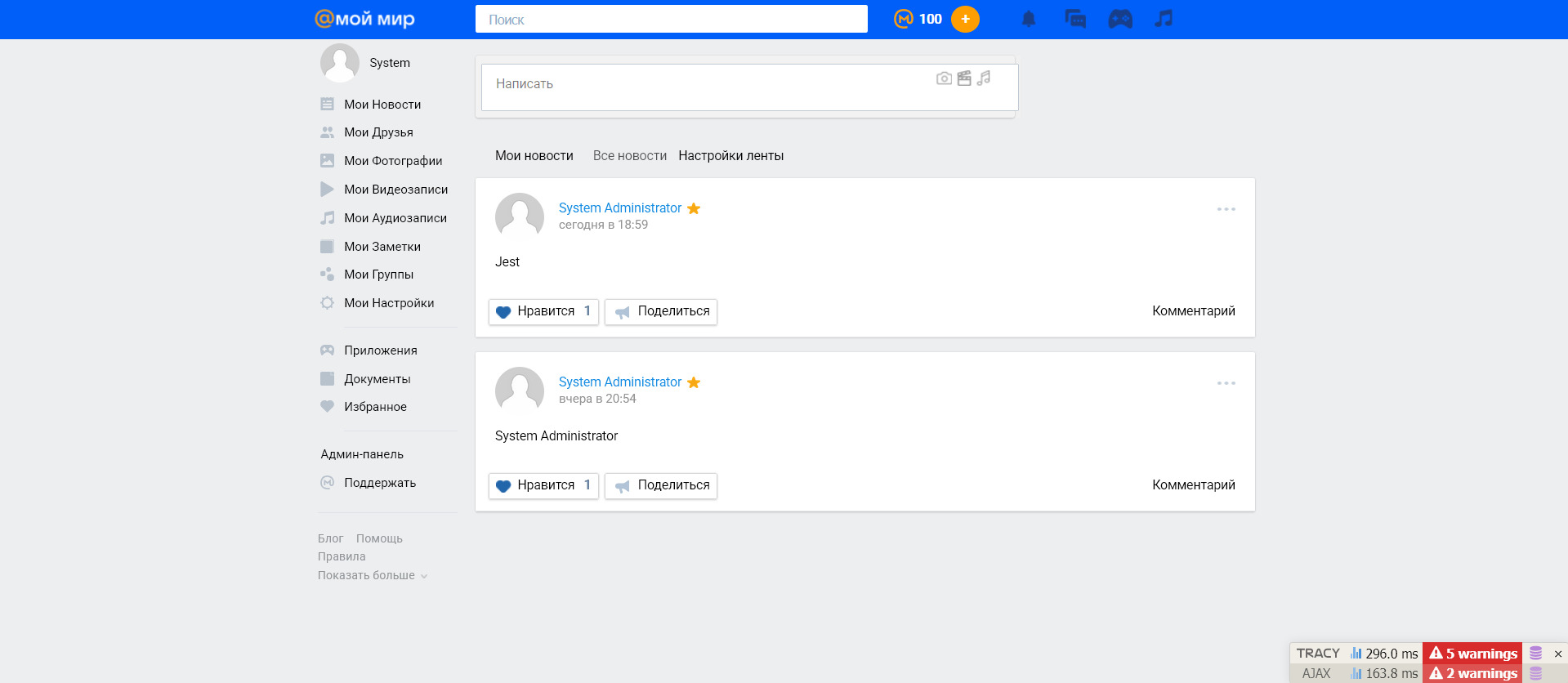Open the Tracy database queries icon
1568x683 pixels.
[1535, 654]
